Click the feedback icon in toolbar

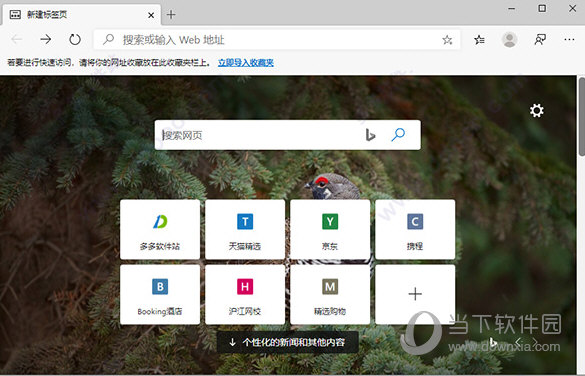tap(540, 39)
